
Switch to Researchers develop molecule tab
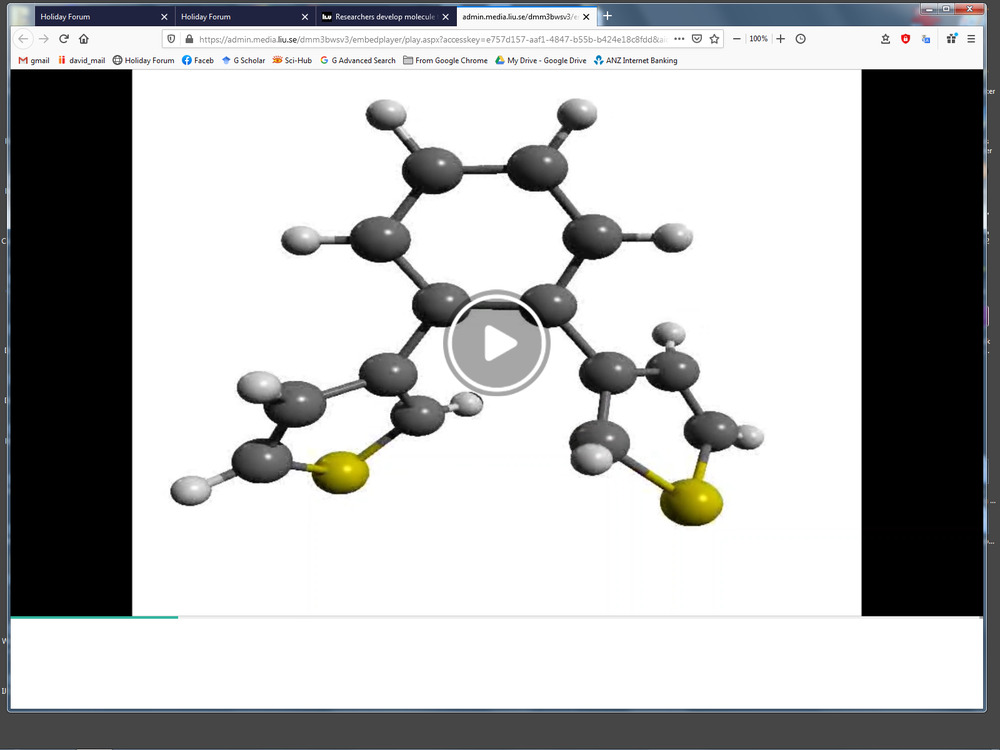(378, 16)
